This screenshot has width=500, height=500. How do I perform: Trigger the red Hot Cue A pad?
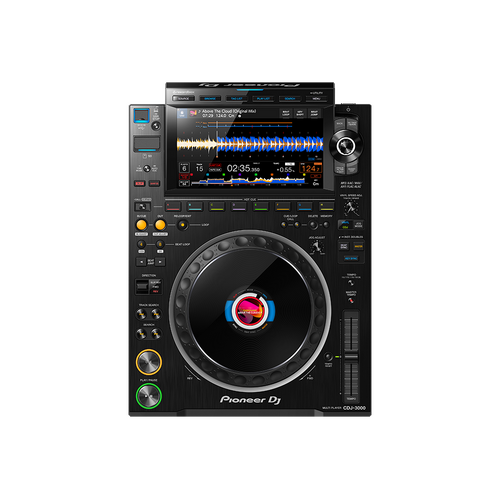(173, 206)
